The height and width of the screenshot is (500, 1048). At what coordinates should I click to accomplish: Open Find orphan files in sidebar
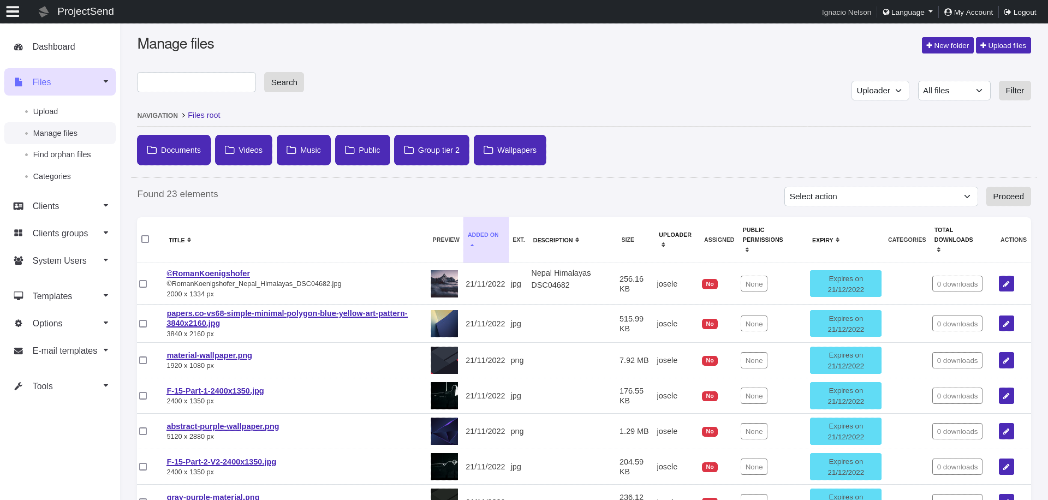tap(62, 154)
